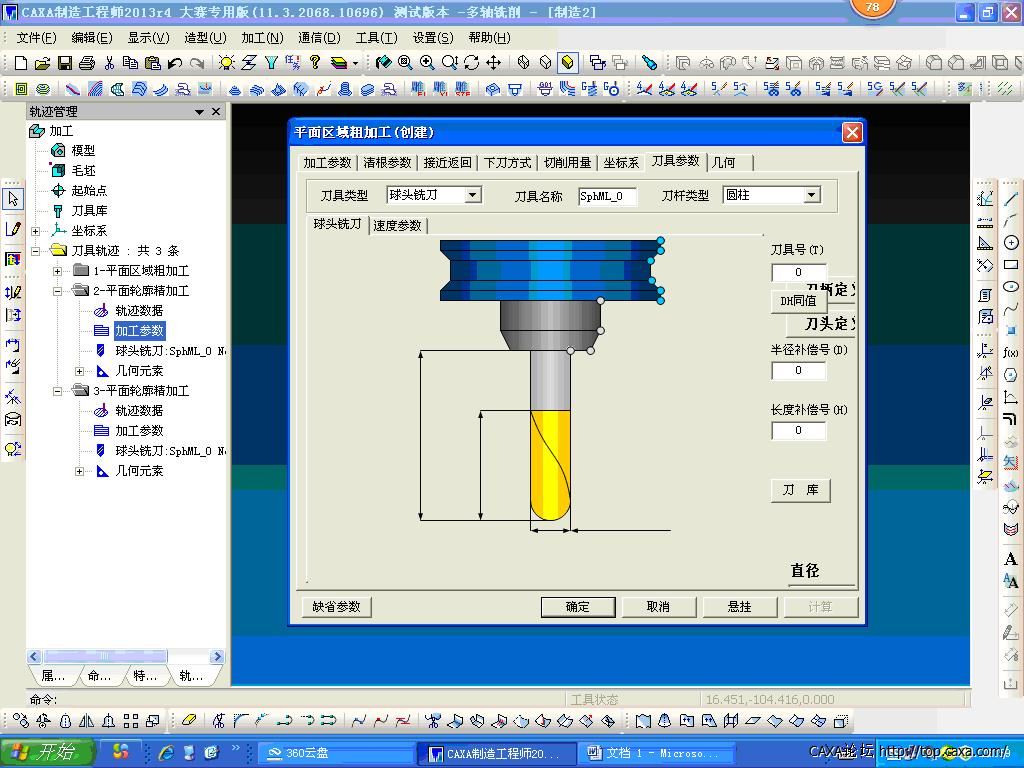Screen dimensions: 1024x768
Task: Click the 悬挂 button
Action: tap(739, 607)
